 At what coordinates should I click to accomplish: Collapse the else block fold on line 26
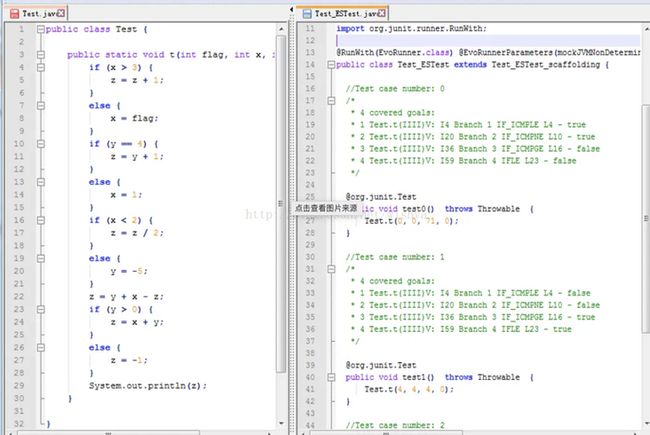pos(41,348)
